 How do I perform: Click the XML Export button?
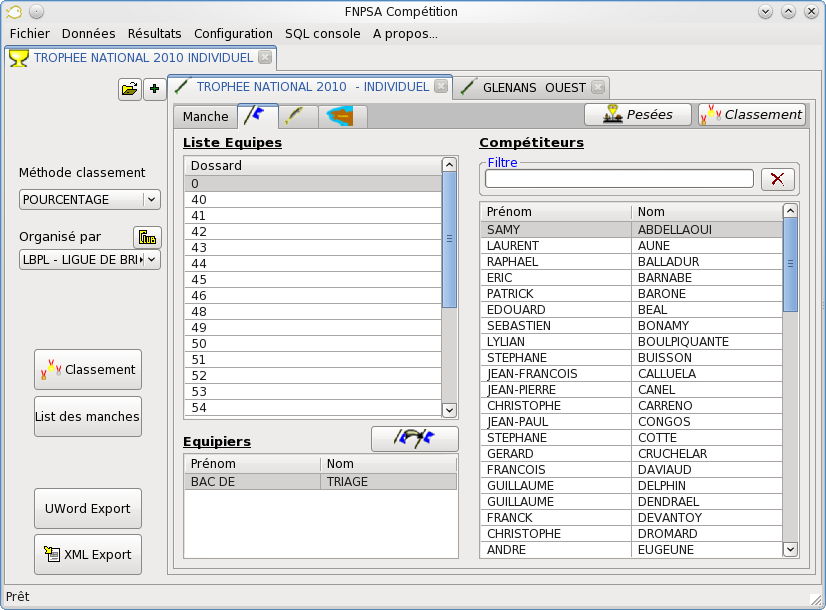pos(88,554)
